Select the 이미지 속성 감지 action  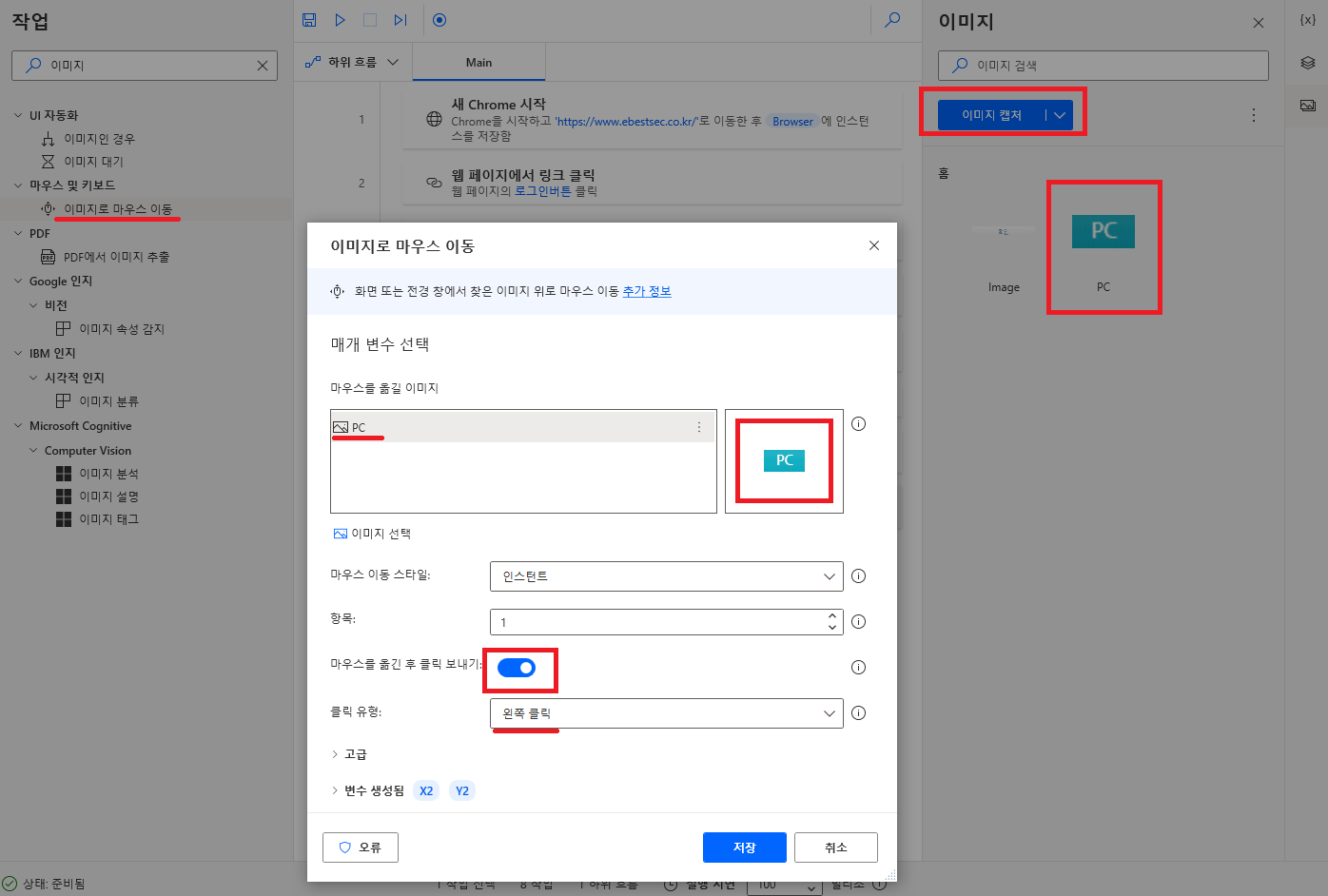(109, 329)
